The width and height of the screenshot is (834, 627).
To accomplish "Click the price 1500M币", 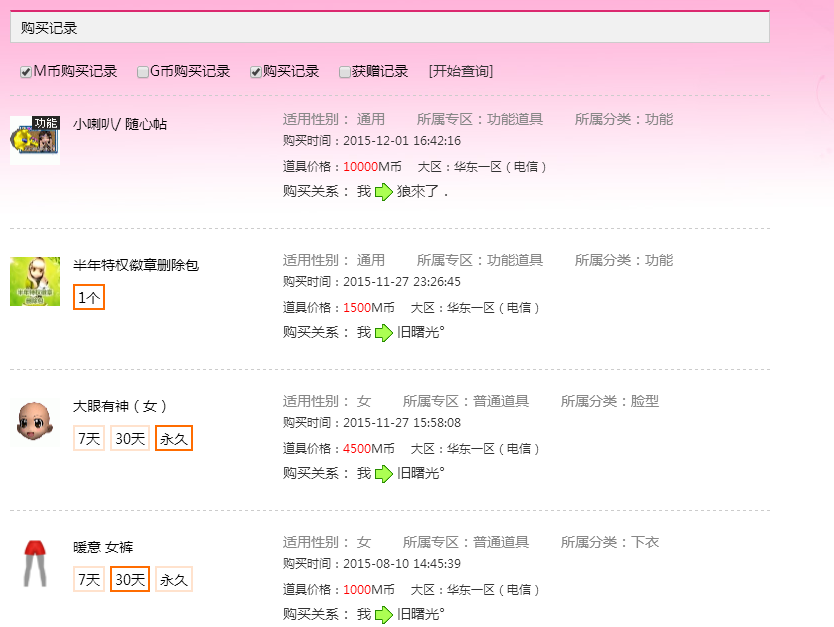I will pyautogui.click(x=369, y=308).
